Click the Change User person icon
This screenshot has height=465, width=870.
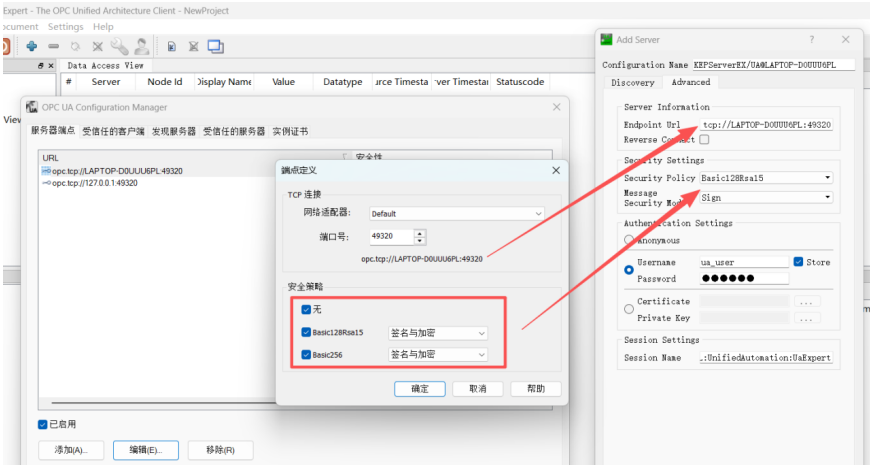pyautogui.click(x=141, y=46)
